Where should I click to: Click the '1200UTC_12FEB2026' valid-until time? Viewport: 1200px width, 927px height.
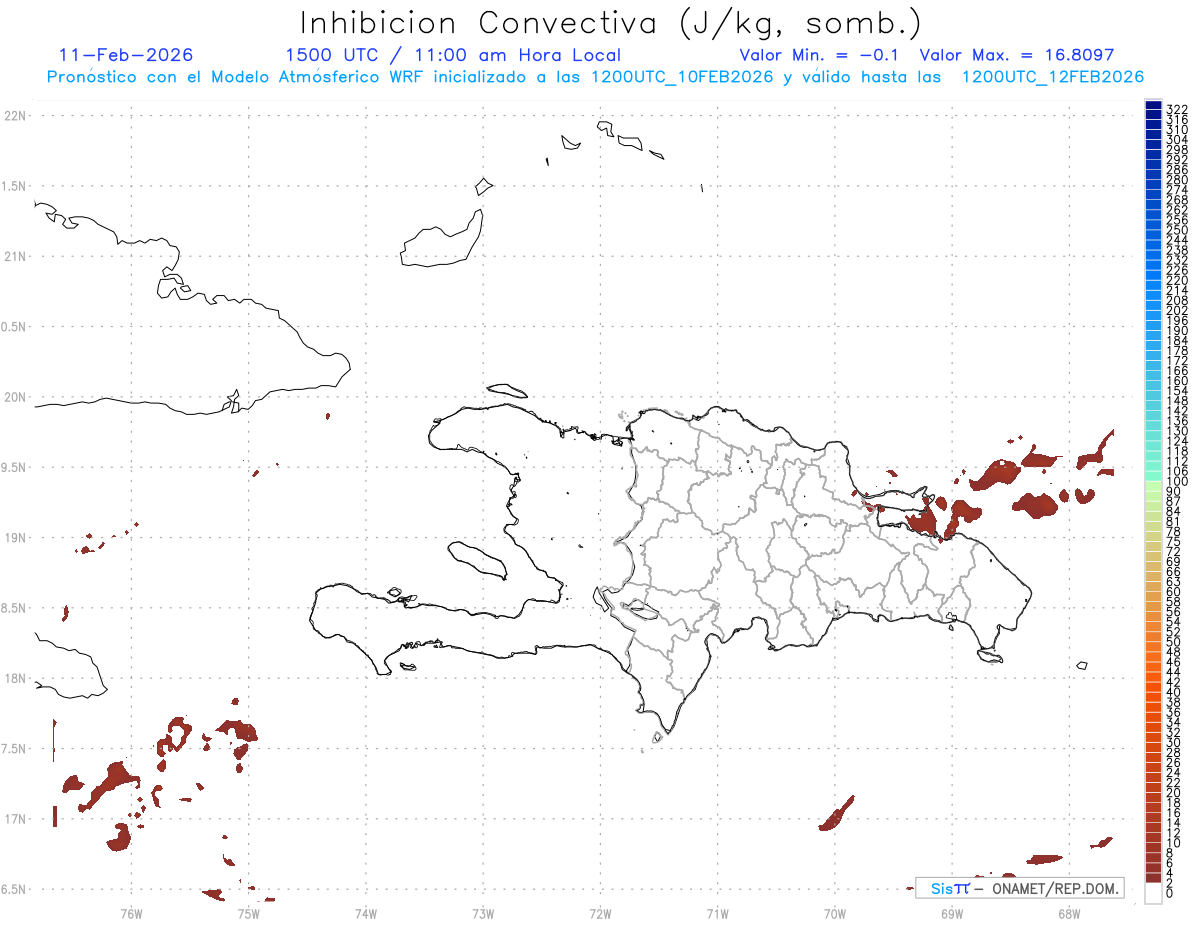[x=1052, y=76]
